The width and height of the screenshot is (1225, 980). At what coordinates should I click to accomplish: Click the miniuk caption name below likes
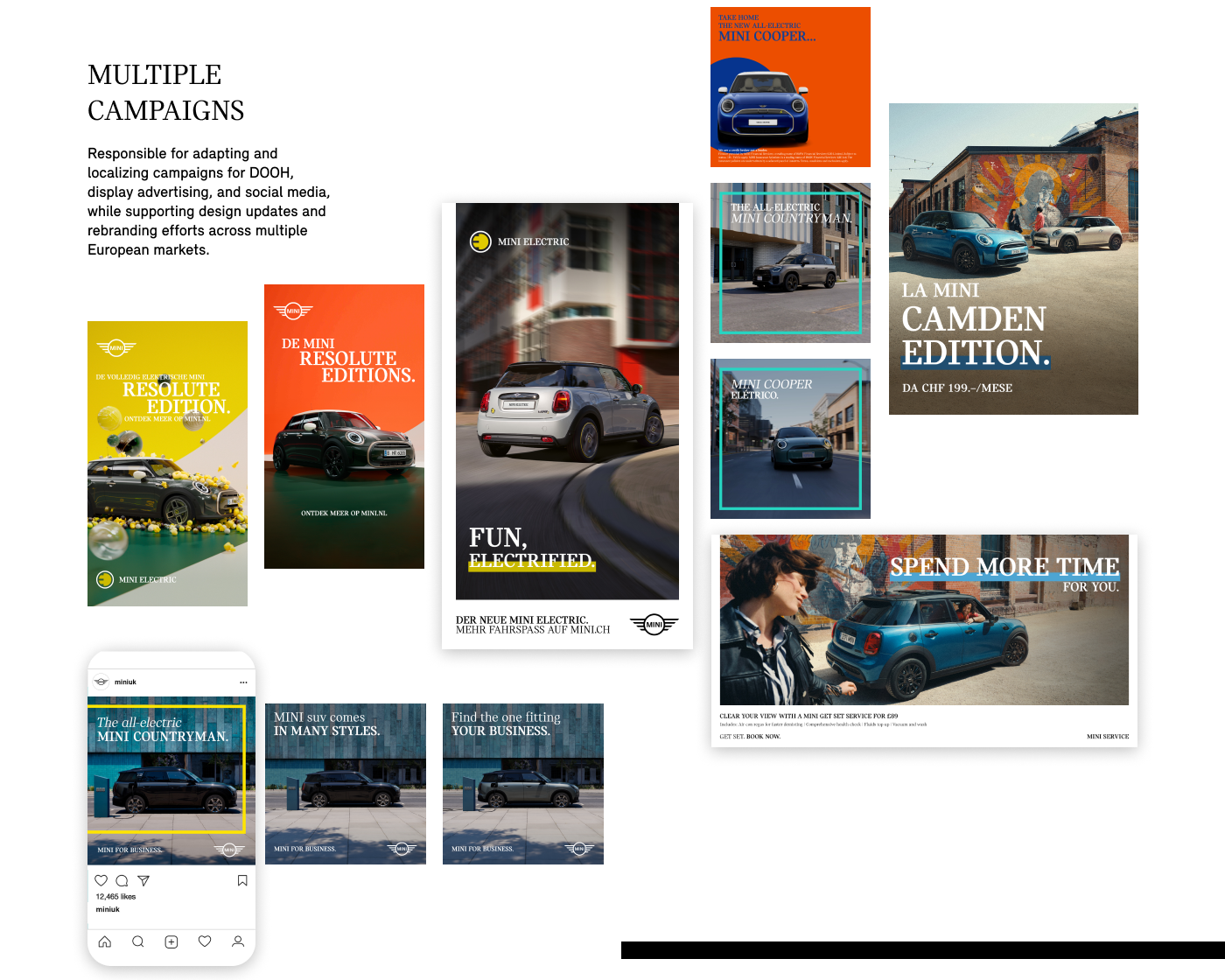(108, 910)
